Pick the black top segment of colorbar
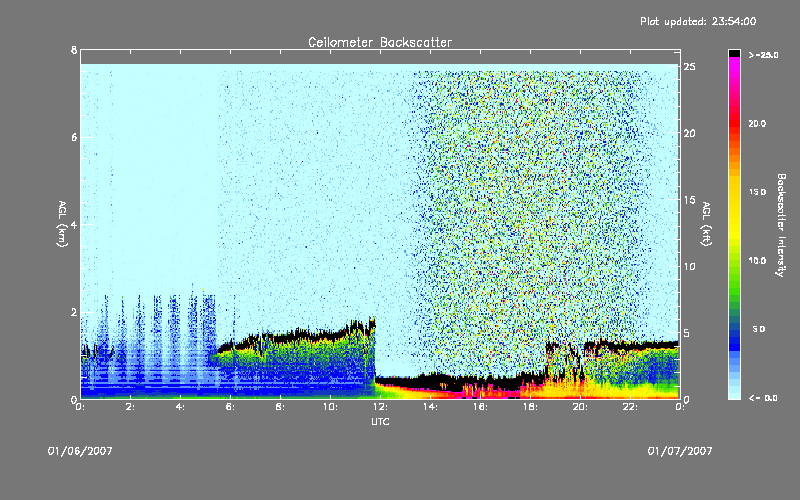The width and height of the screenshot is (800, 500). (734, 53)
